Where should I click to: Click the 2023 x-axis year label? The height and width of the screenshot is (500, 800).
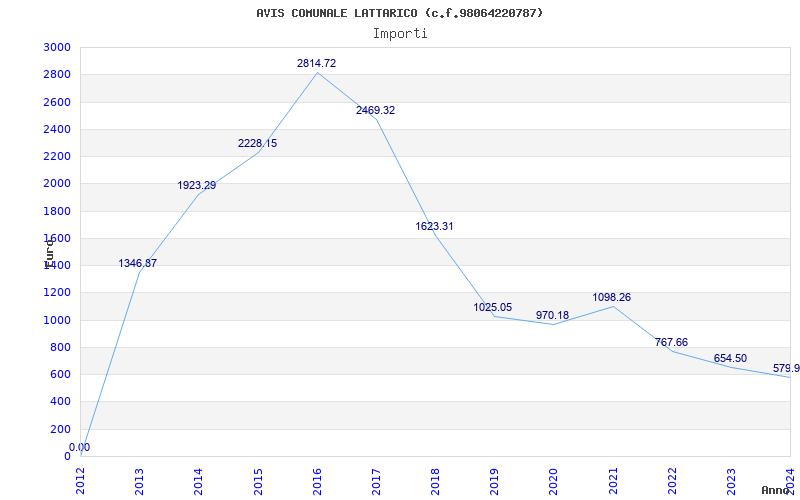pos(731,482)
